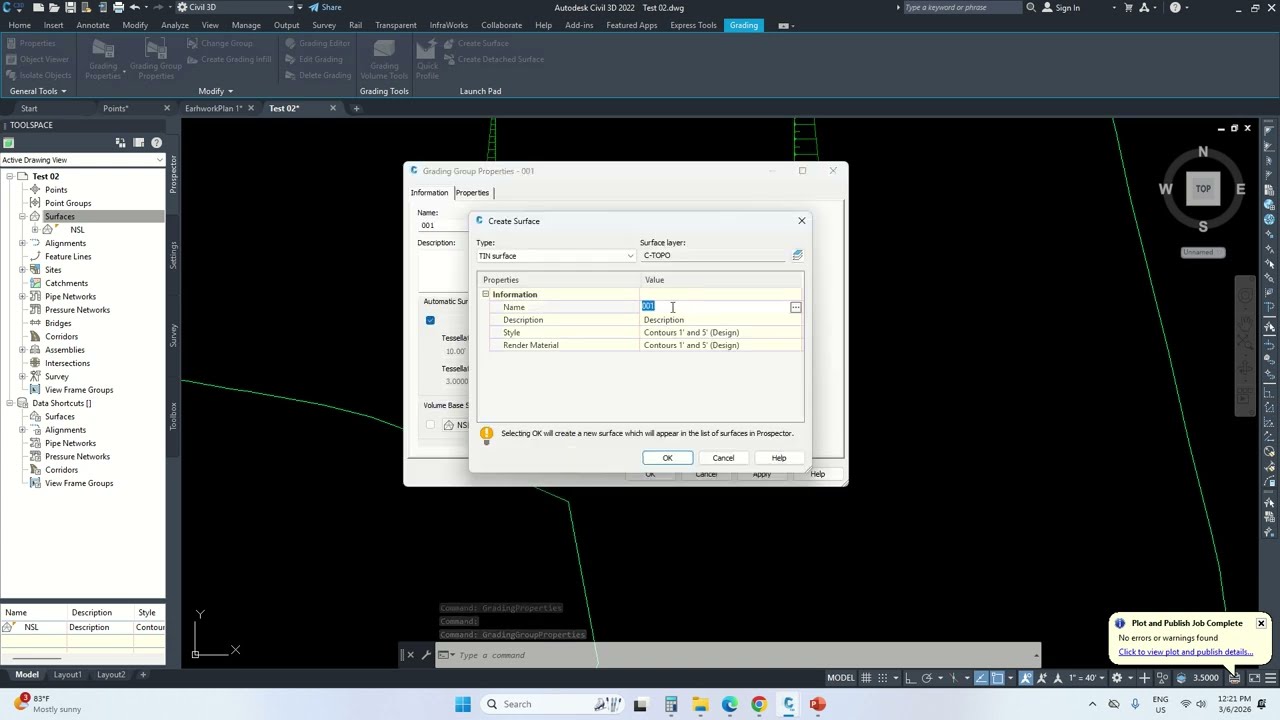Image resolution: width=1280 pixels, height=720 pixels.
Task: Open the Active Drawing View dropdown
Action: point(82,160)
